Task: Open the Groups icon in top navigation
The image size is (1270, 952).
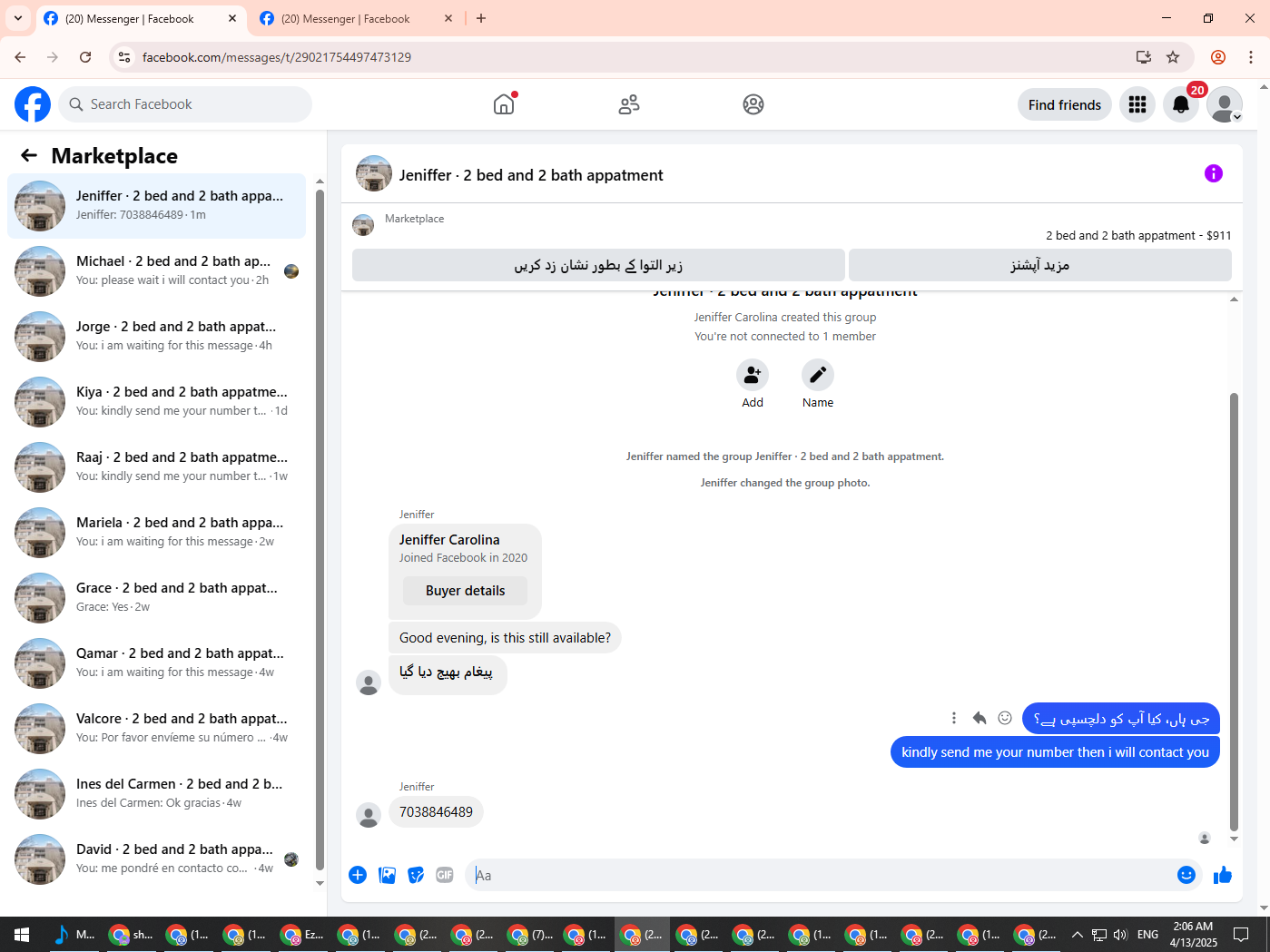Action: pyautogui.click(x=753, y=104)
